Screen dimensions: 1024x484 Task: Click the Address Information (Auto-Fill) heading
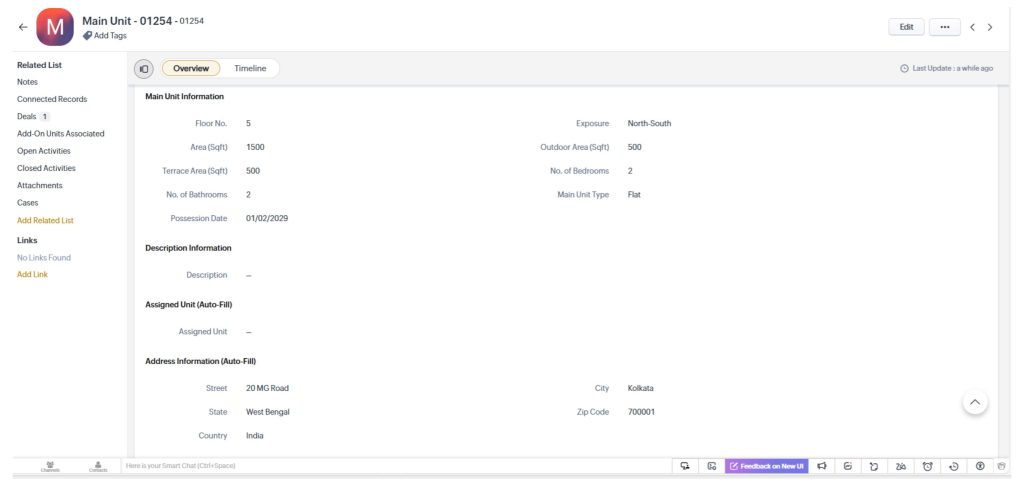[200, 361]
